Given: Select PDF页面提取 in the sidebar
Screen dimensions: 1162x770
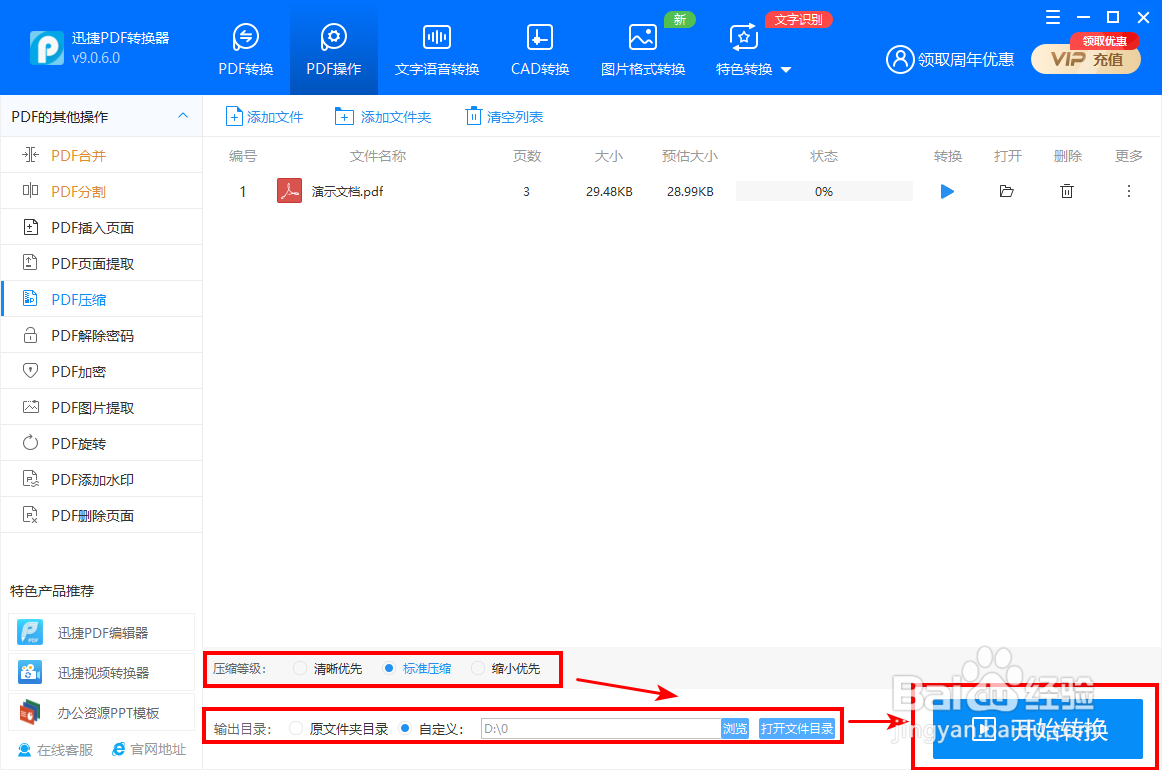Looking at the screenshot, I should pyautogui.click(x=102, y=263).
